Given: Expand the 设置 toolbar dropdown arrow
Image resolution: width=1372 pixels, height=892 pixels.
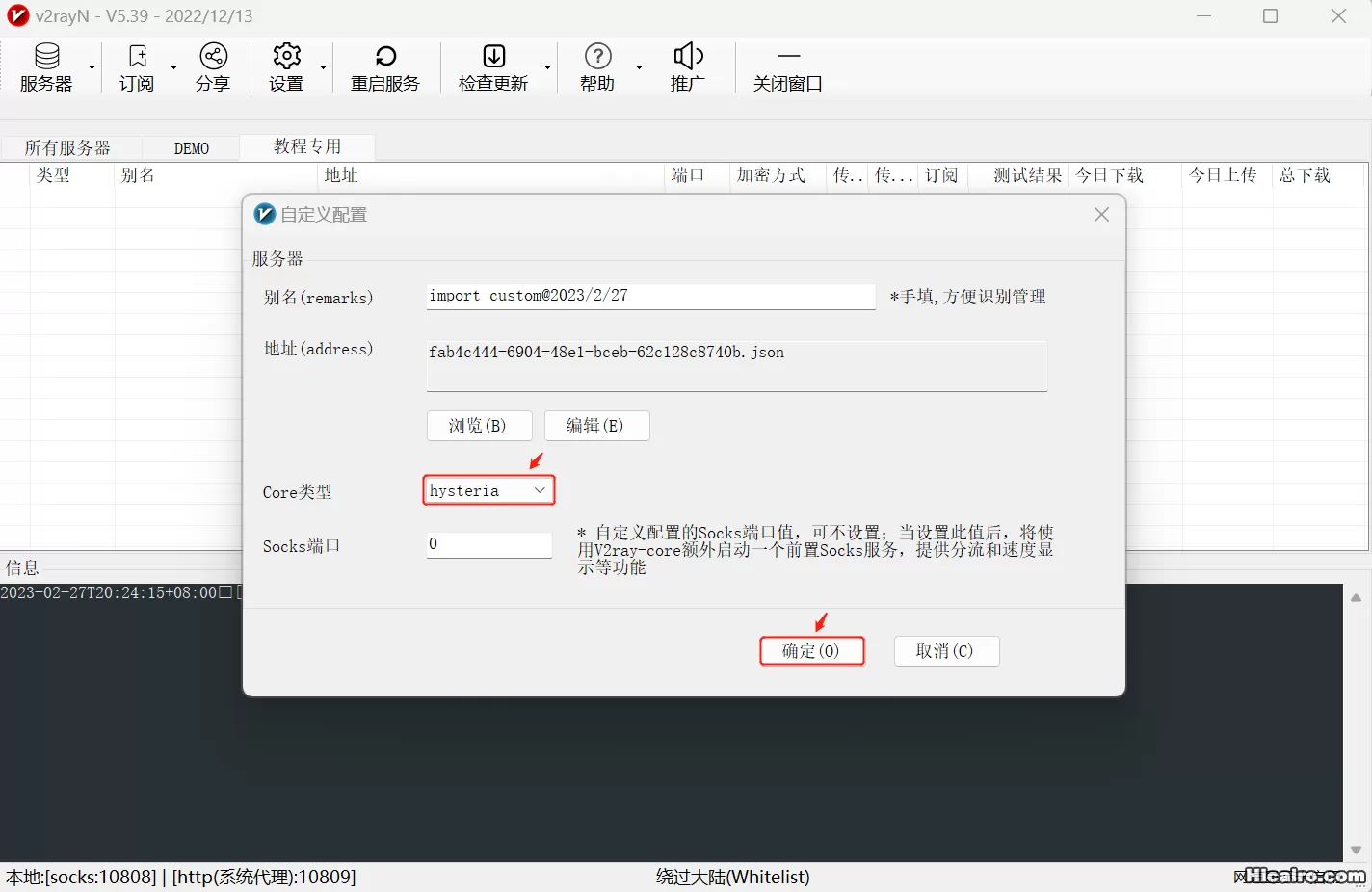Looking at the screenshot, I should point(323,68).
